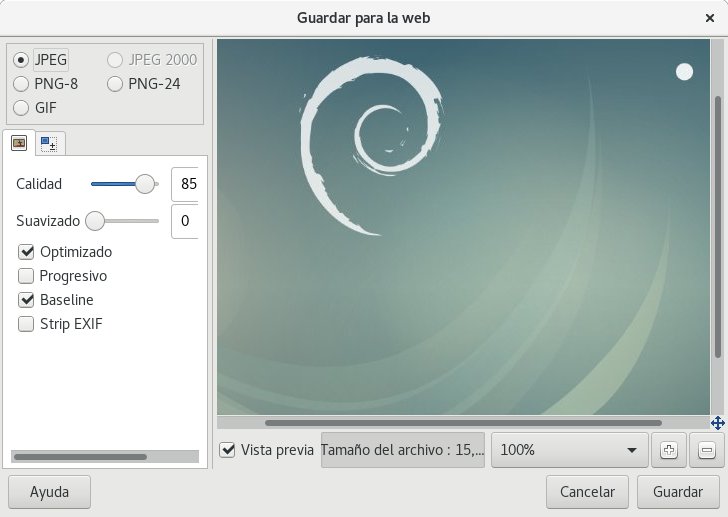The height and width of the screenshot is (517, 728).
Task: Click the Suavizado slider handle
Action: [x=95, y=220]
